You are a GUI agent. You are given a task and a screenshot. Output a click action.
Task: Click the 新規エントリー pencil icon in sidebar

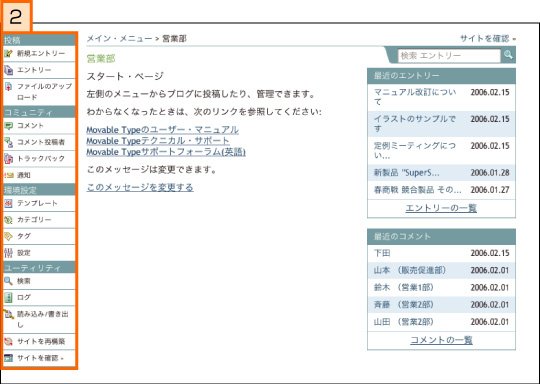8,53
